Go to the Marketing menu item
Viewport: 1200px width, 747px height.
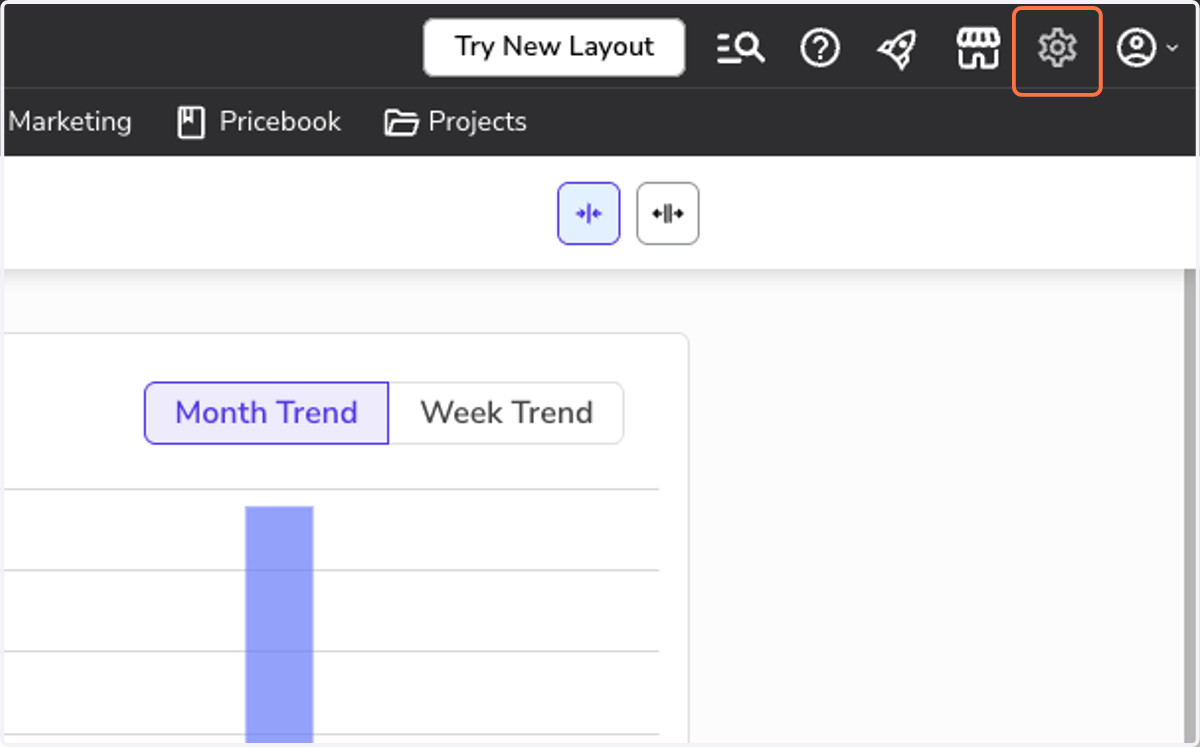[70, 122]
